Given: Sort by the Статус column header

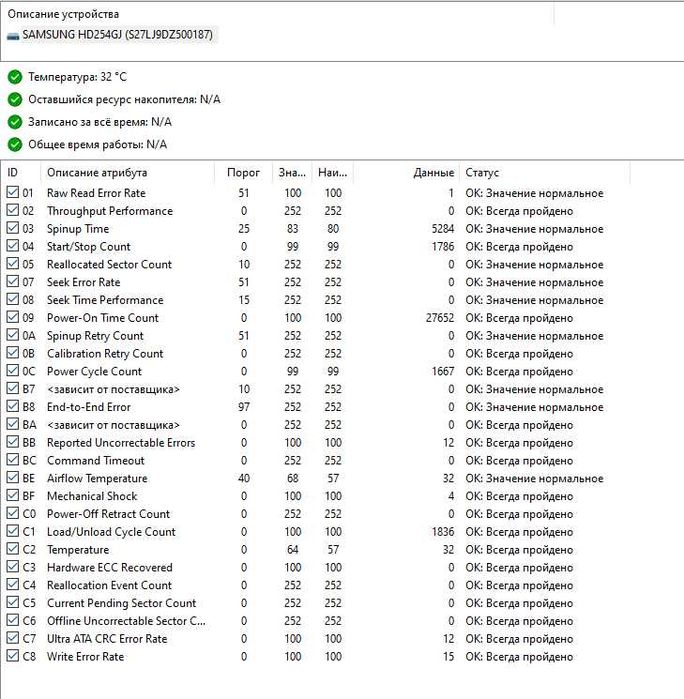Looking at the screenshot, I should pyautogui.click(x=544, y=173).
